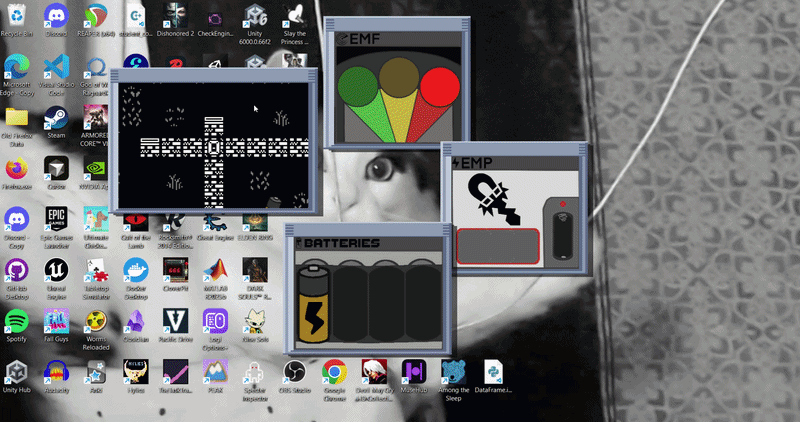Image resolution: width=800 pixels, height=422 pixels.
Task: Open Google Chrome shortcut
Action: 333,375
